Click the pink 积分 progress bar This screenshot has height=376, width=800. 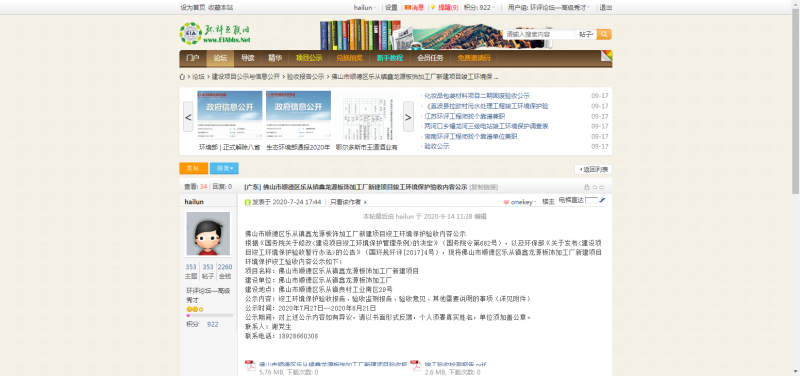point(210,316)
